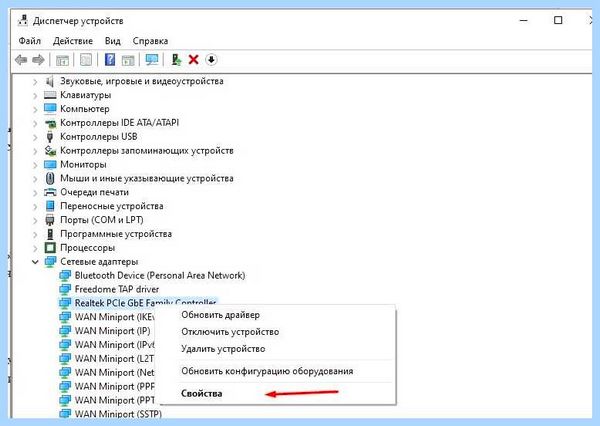The width and height of the screenshot is (600, 426).
Task: Maximize the Диспетчер устройств window
Action: coord(558,20)
